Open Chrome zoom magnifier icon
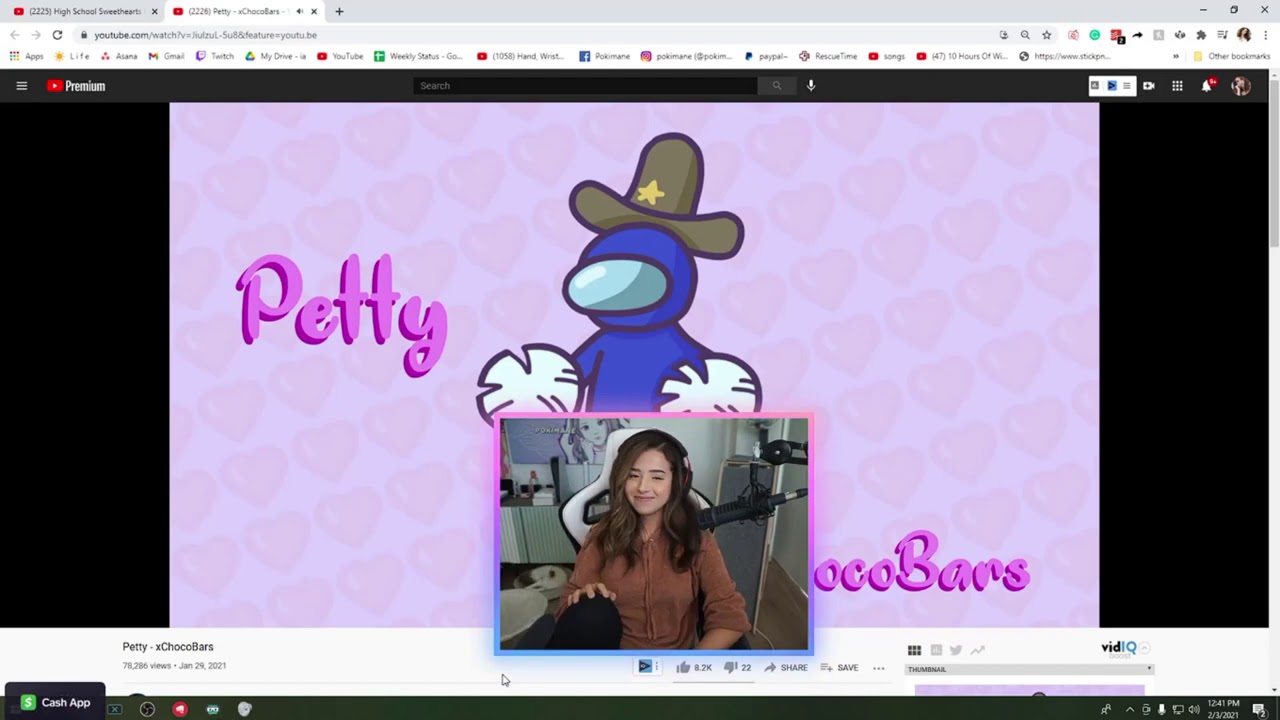 (1025, 35)
